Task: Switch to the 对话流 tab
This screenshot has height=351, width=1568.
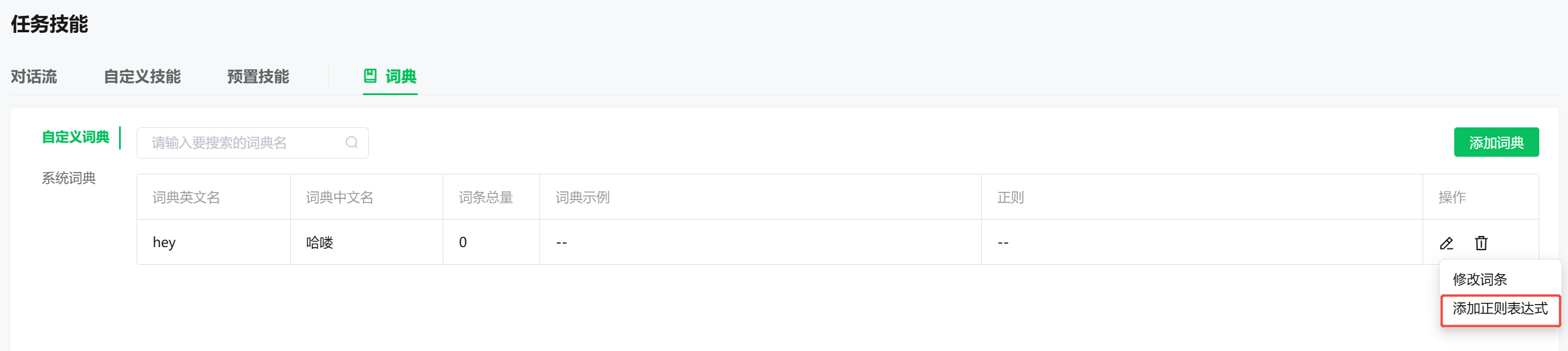Action: tap(34, 77)
